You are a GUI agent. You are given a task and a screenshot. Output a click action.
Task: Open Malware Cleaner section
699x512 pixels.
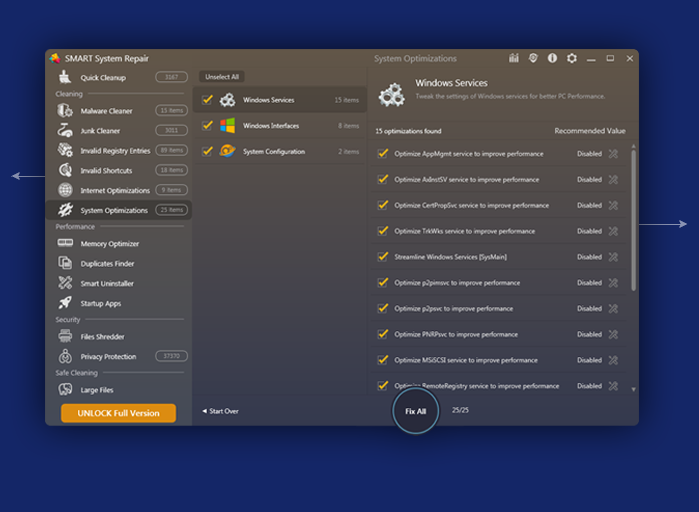point(119,111)
